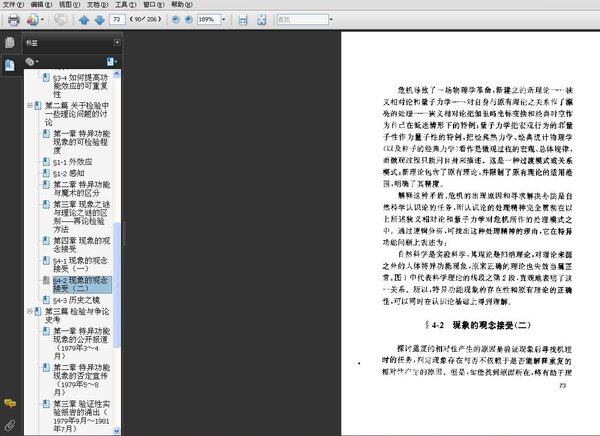Open the 视图 menu
Screen dimensions: 600x436
click(x=69, y=5)
